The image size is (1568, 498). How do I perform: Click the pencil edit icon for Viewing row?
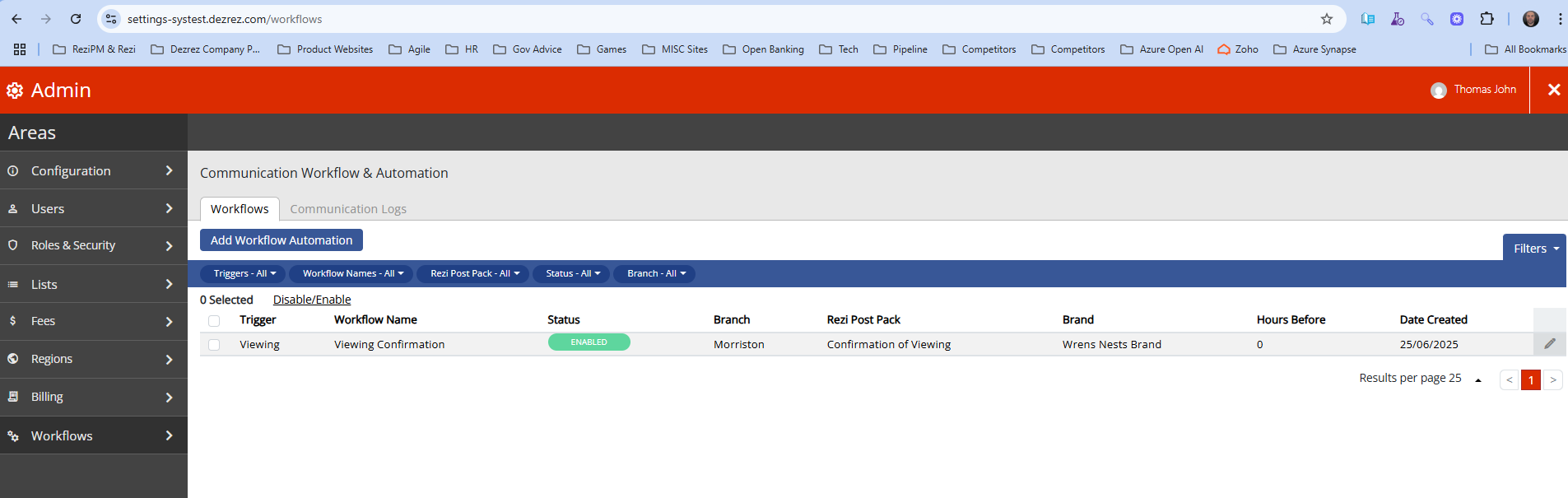click(1549, 344)
